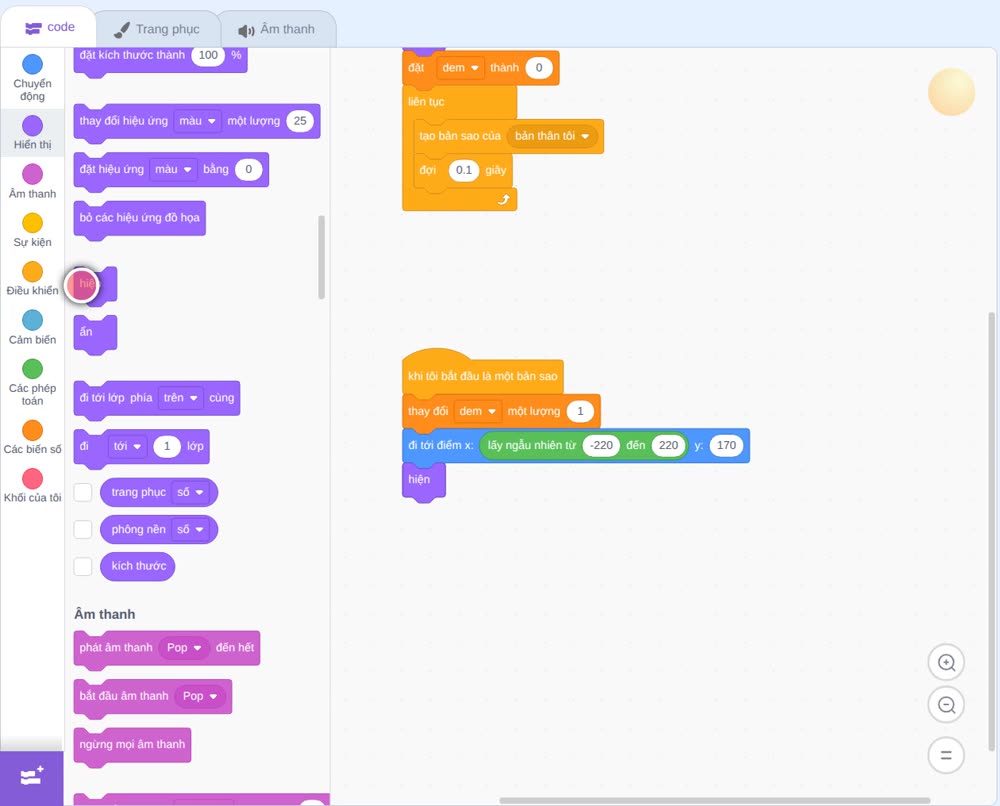
Task: Open Pop dropdown in phát âm thanh block
Action: (184, 648)
